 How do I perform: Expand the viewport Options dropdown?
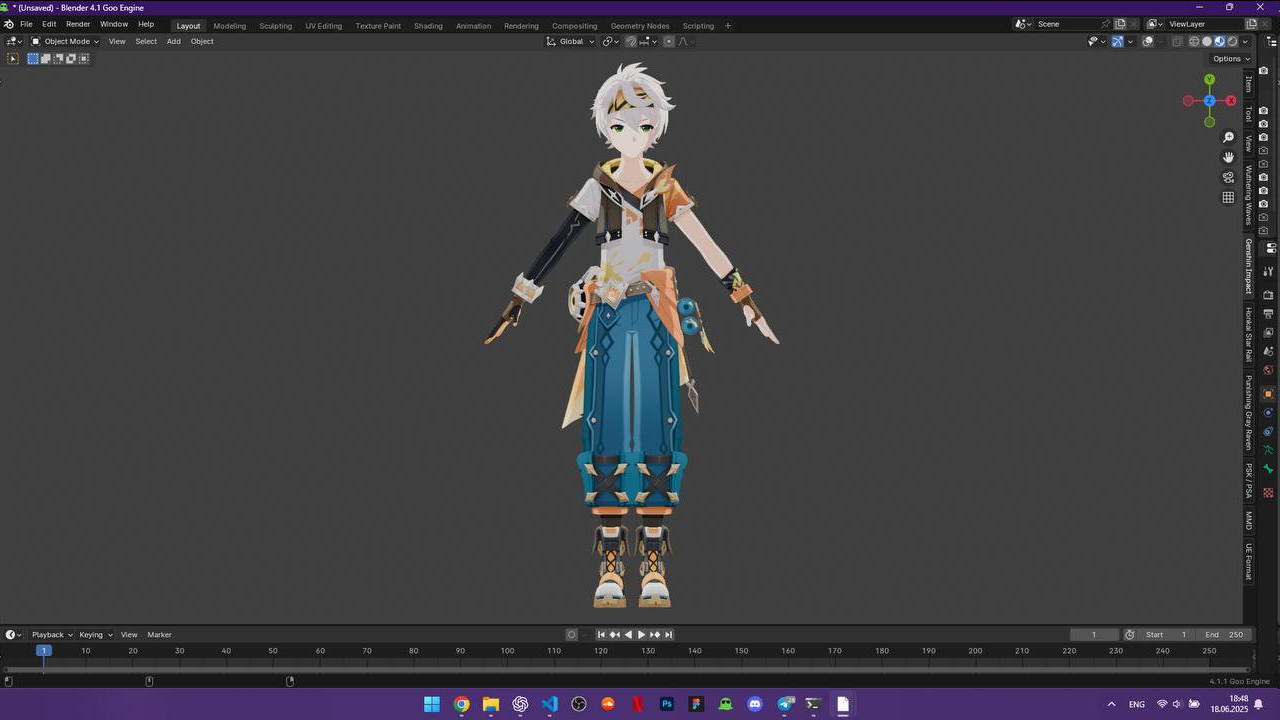coord(1231,59)
